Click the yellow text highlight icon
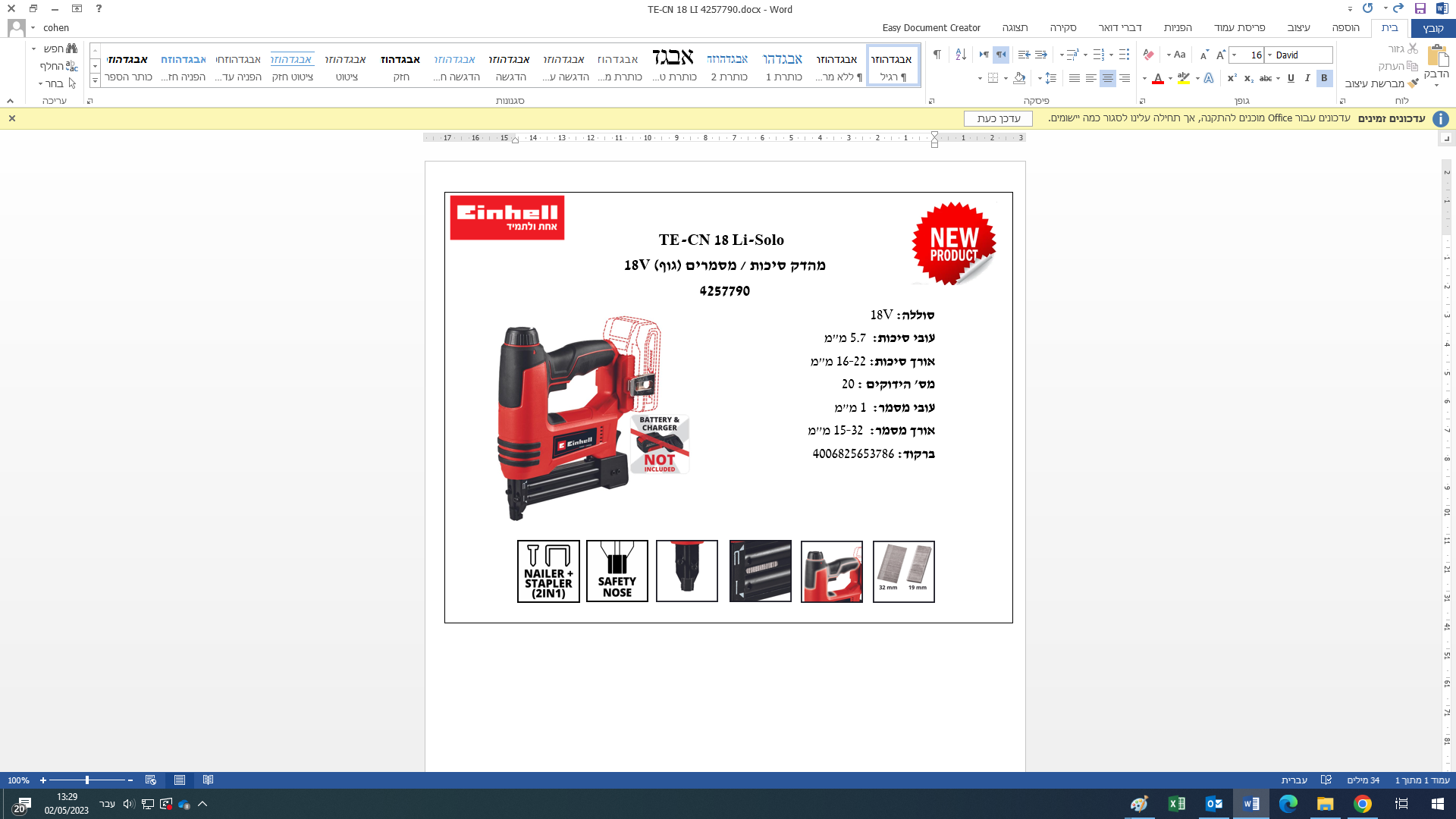This screenshot has width=1456, height=819. tap(1184, 78)
